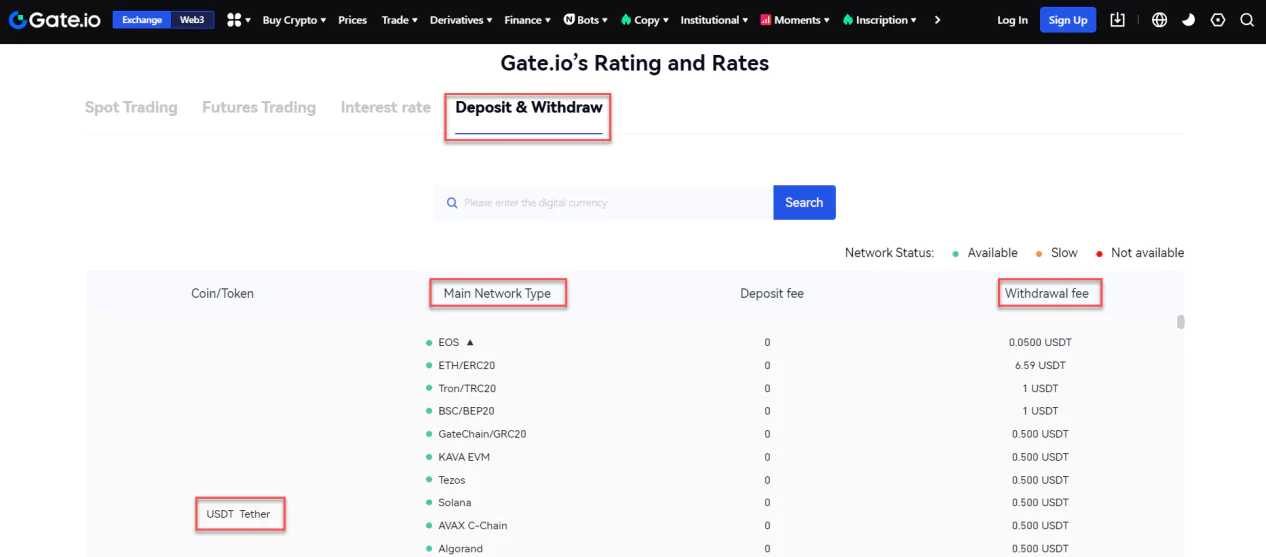Viewport: 1266px width, 557px height.
Task: Click the table vertical scrollbar thumb
Action: point(1181,322)
